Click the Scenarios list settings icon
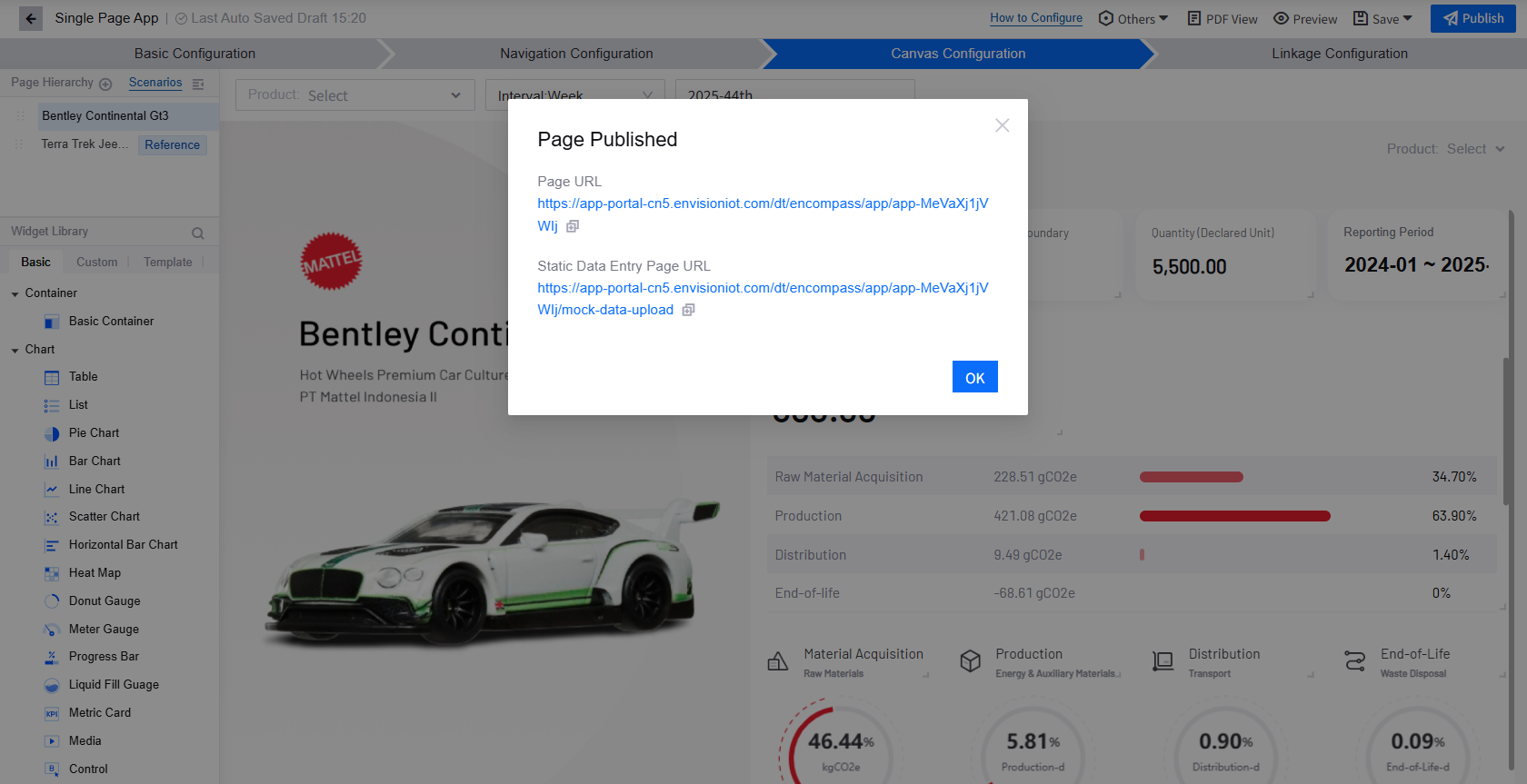1527x784 pixels. point(198,84)
